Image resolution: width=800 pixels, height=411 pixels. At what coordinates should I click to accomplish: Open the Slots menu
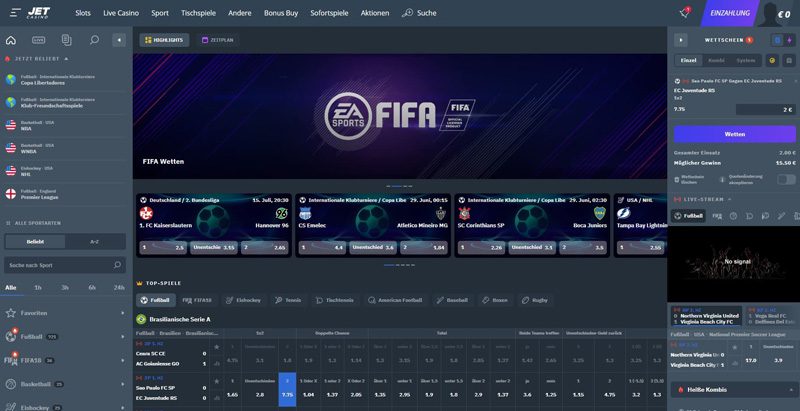[x=83, y=13]
